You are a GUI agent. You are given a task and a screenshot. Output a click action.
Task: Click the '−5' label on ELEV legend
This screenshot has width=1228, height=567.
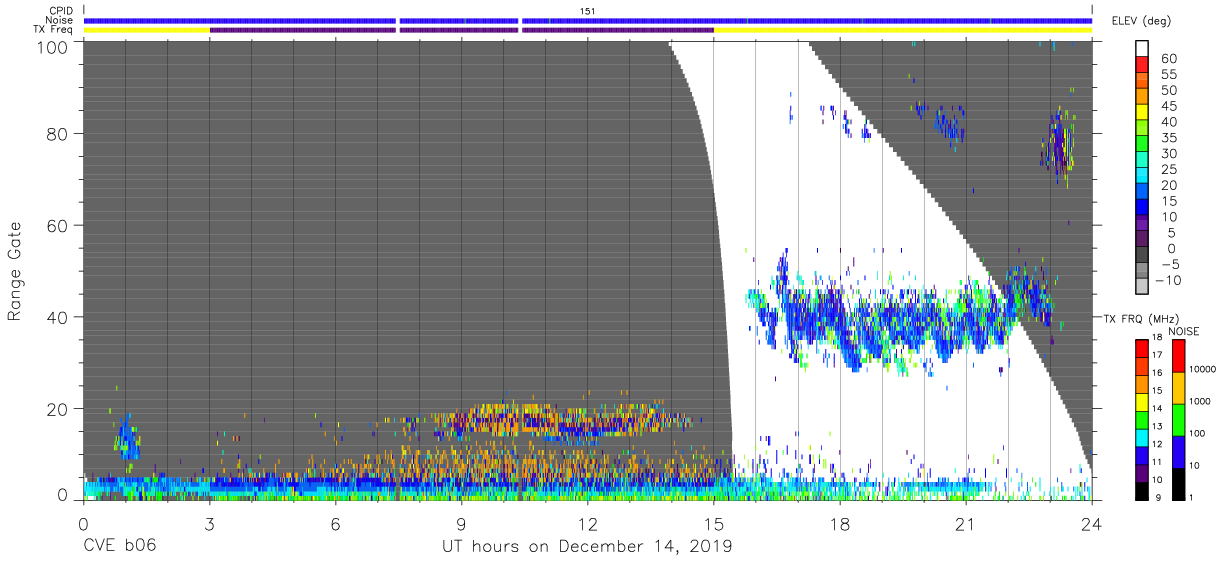coord(1169,265)
